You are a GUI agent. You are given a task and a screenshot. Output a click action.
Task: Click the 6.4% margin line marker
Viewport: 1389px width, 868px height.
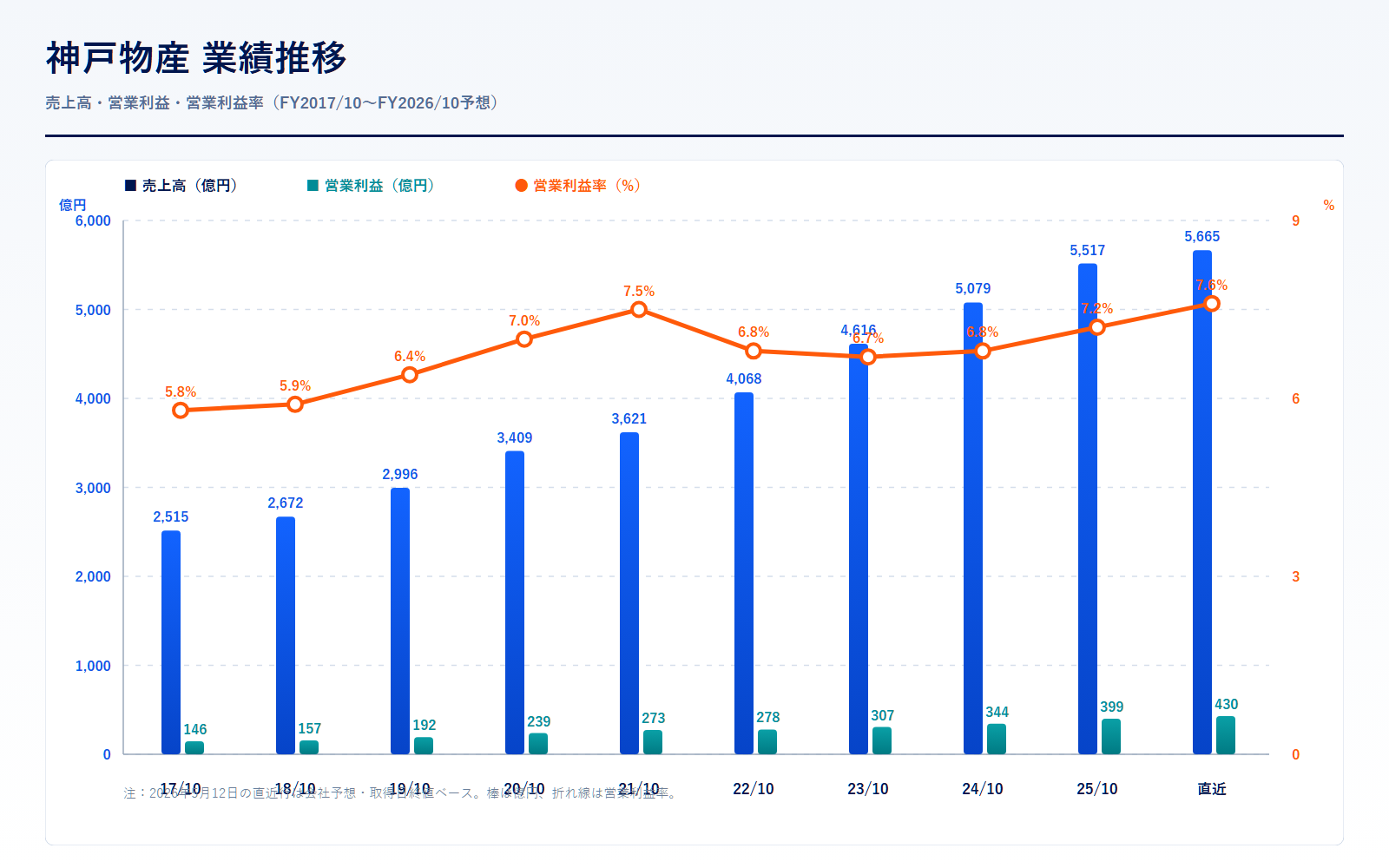(x=410, y=375)
